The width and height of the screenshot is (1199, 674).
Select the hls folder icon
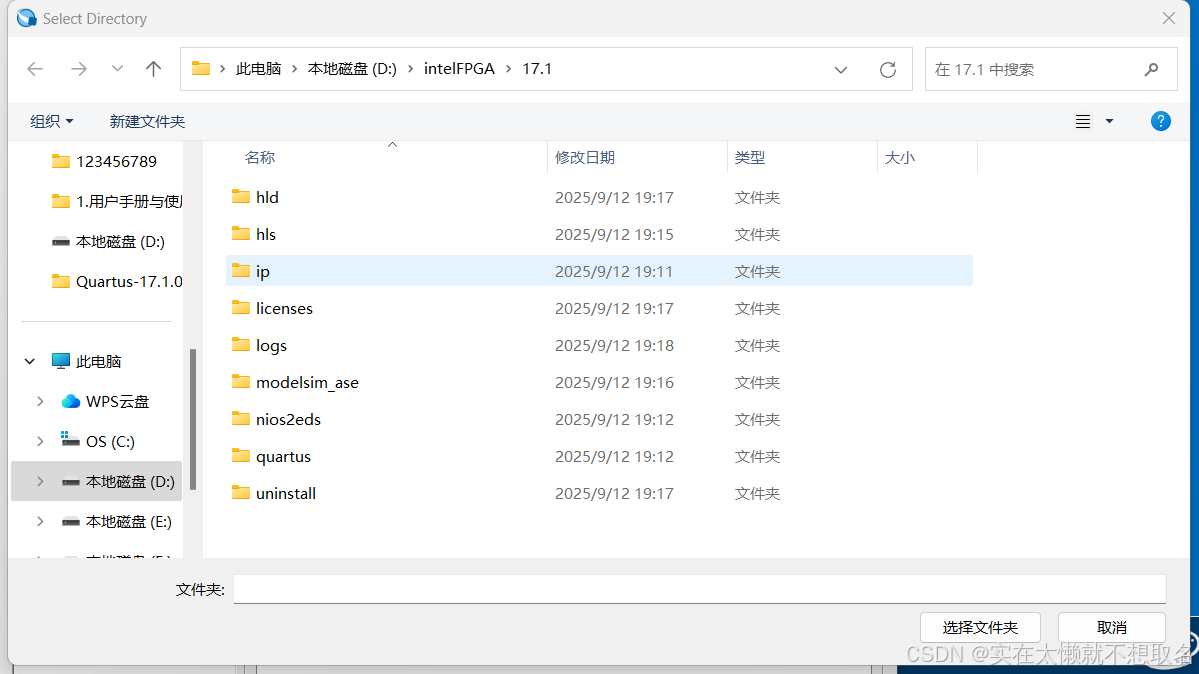coord(241,233)
